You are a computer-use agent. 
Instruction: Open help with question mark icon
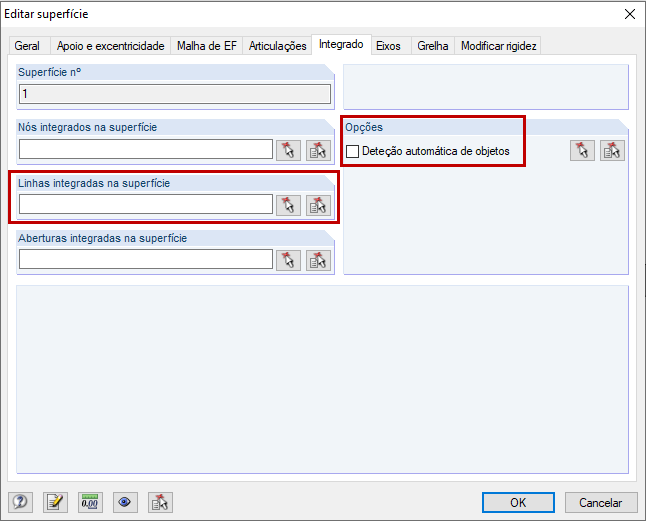(20, 502)
